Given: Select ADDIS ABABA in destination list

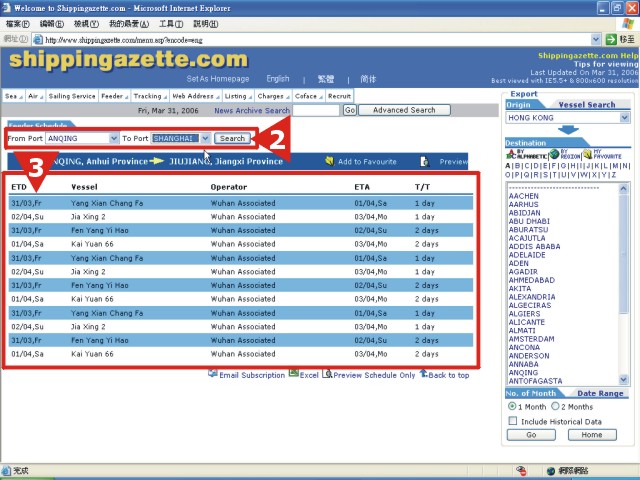Looking at the screenshot, I should click(534, 246).
